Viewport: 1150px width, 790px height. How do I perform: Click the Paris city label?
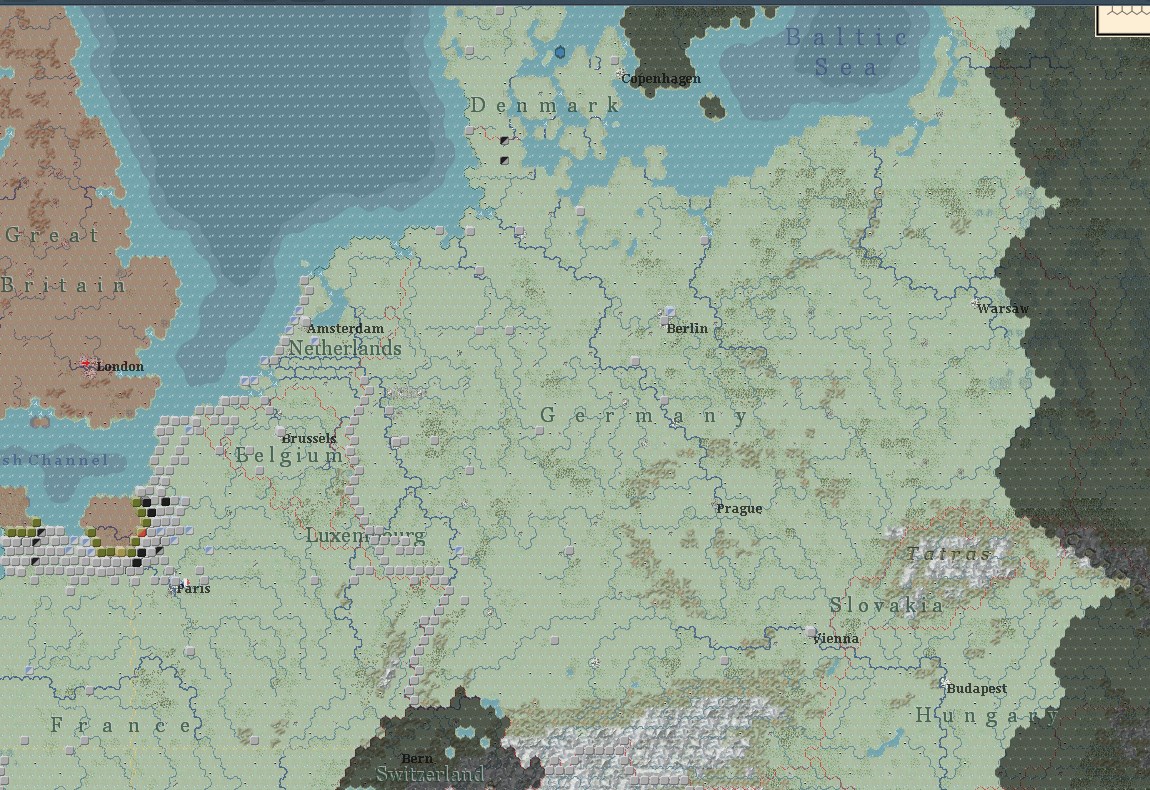(194, 588)
